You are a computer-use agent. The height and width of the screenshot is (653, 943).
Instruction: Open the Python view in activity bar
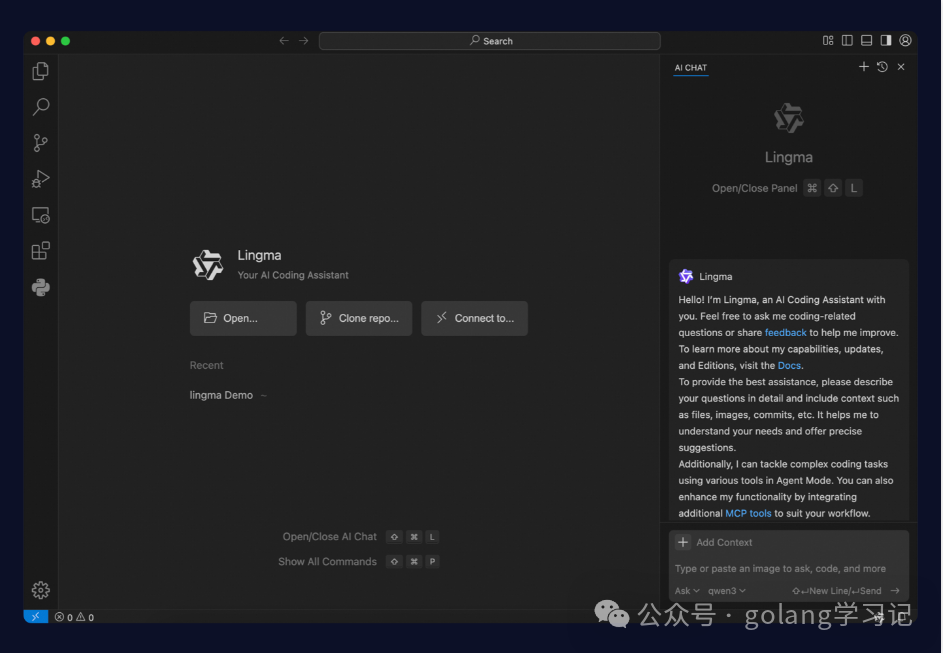click(x=40, y=287)
